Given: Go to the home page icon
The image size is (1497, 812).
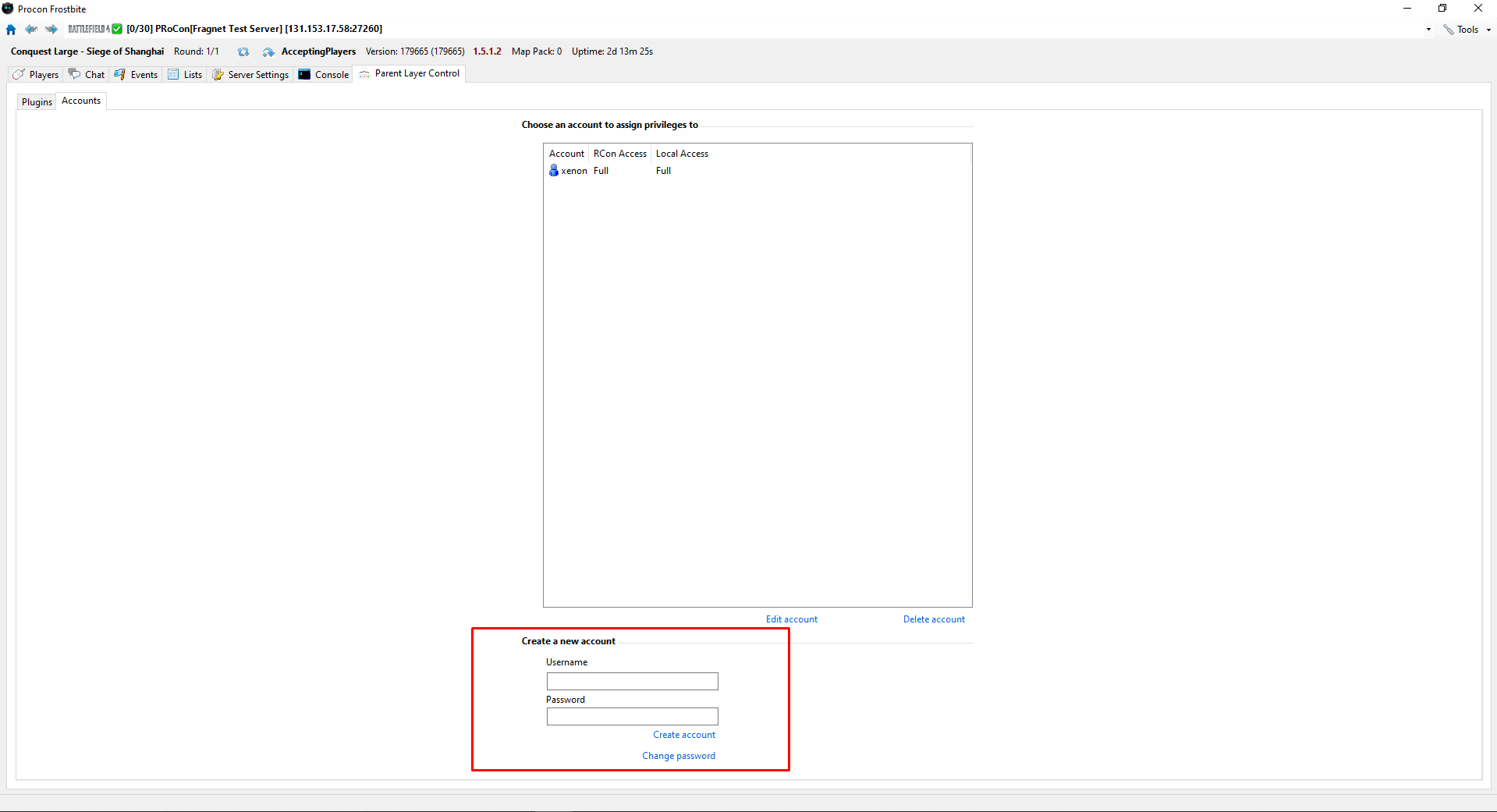Looking at the screenshot, I should click(11, 30).
